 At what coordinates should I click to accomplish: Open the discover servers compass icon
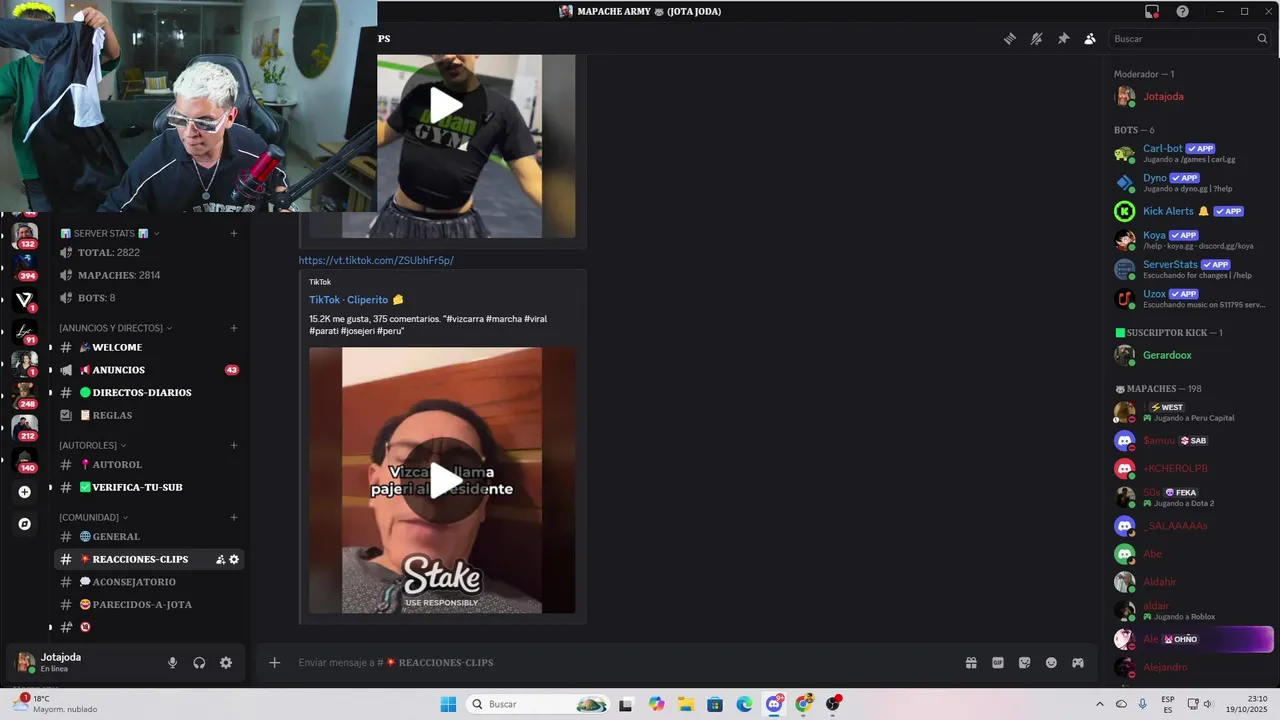point(25,524)
